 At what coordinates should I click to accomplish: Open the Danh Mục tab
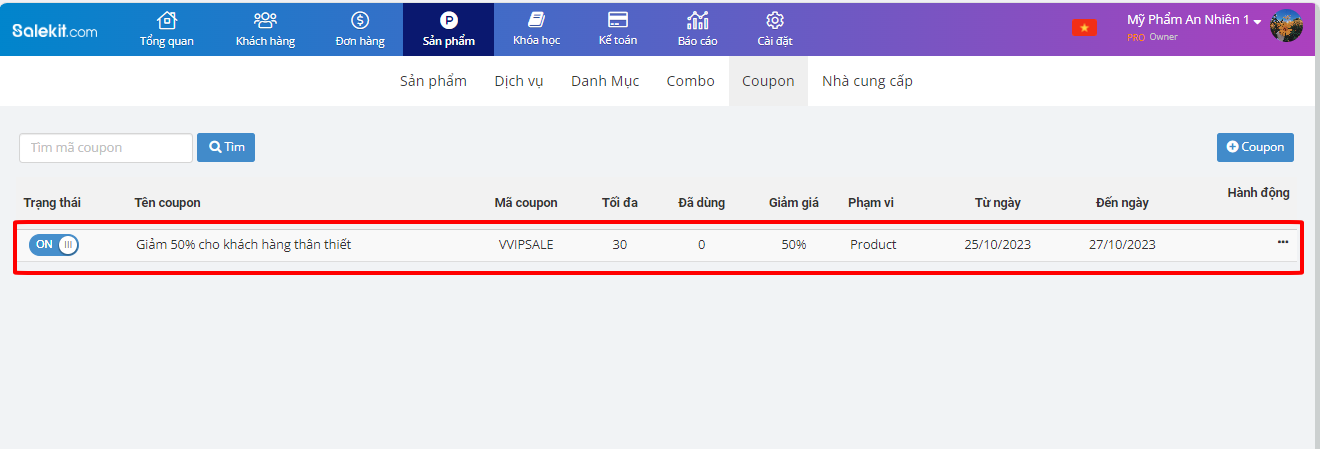(x=605, y=81)
